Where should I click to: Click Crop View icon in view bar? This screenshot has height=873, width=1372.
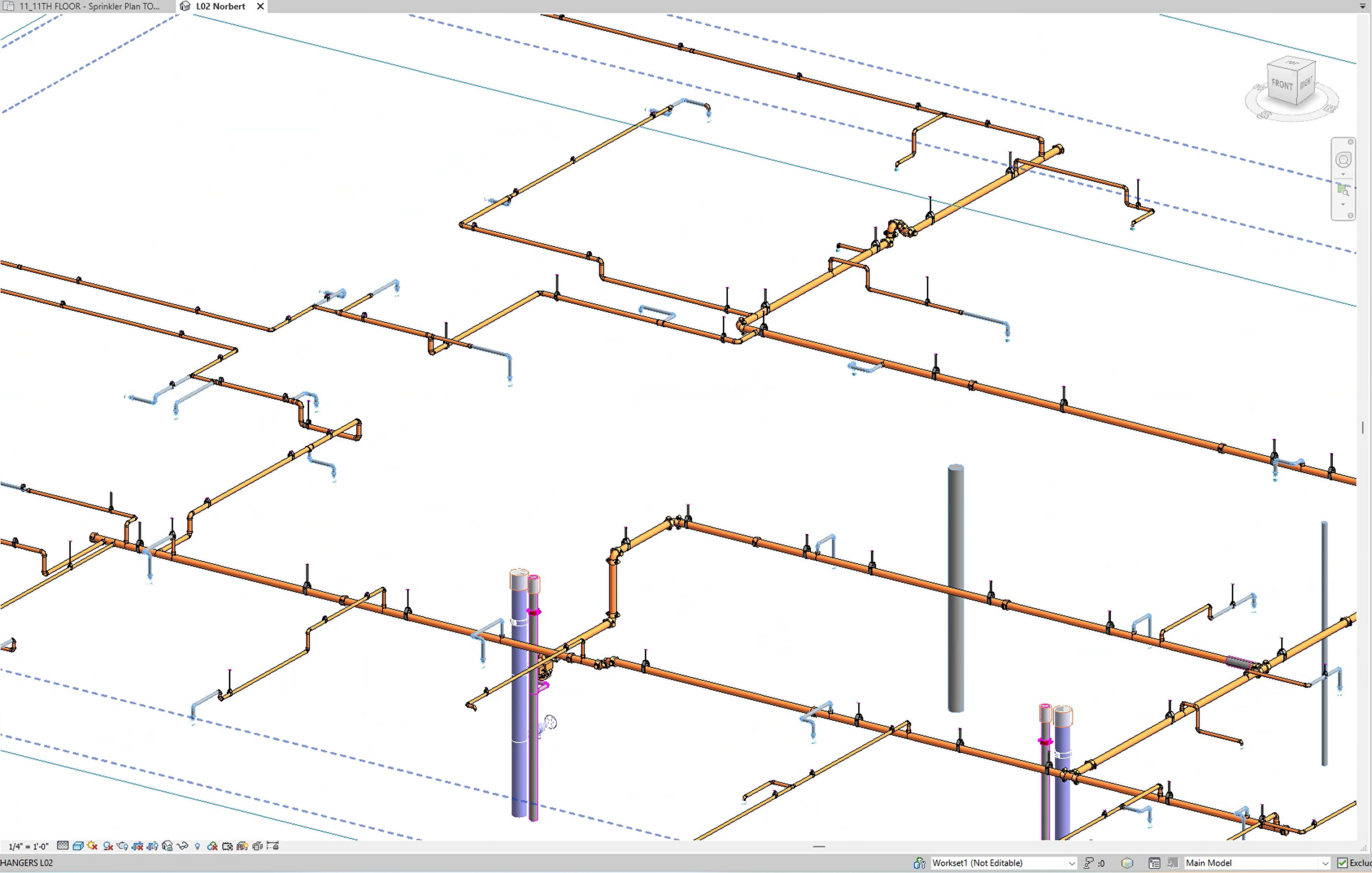(138, 846)
